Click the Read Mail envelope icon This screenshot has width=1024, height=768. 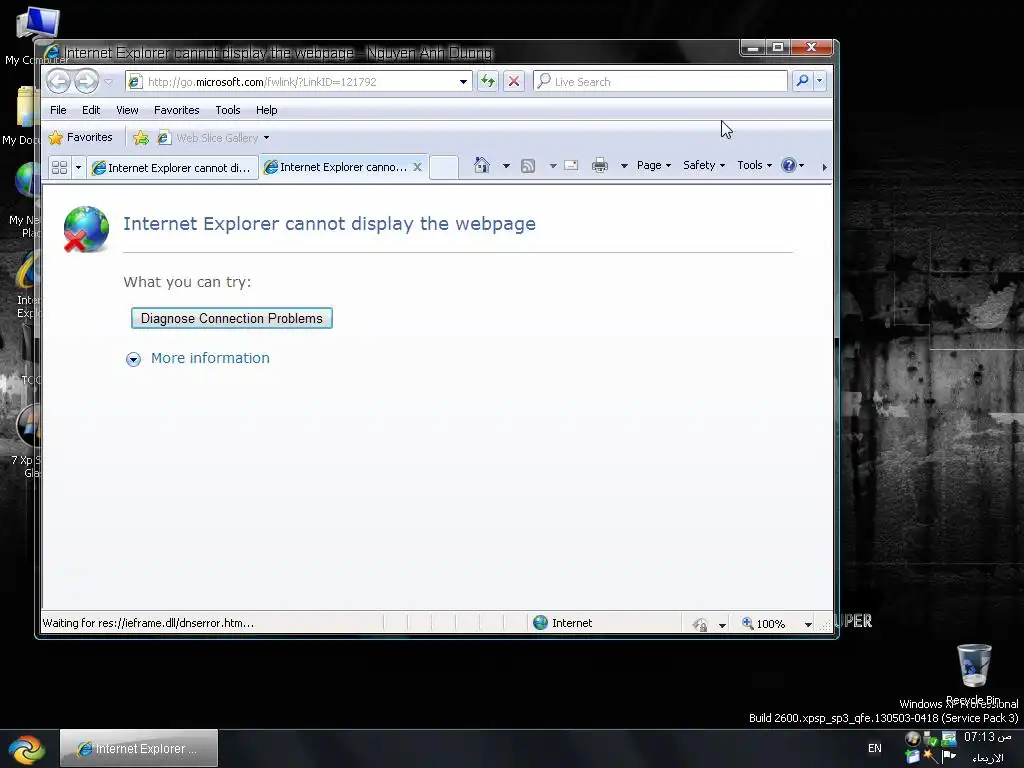[571, 165]
